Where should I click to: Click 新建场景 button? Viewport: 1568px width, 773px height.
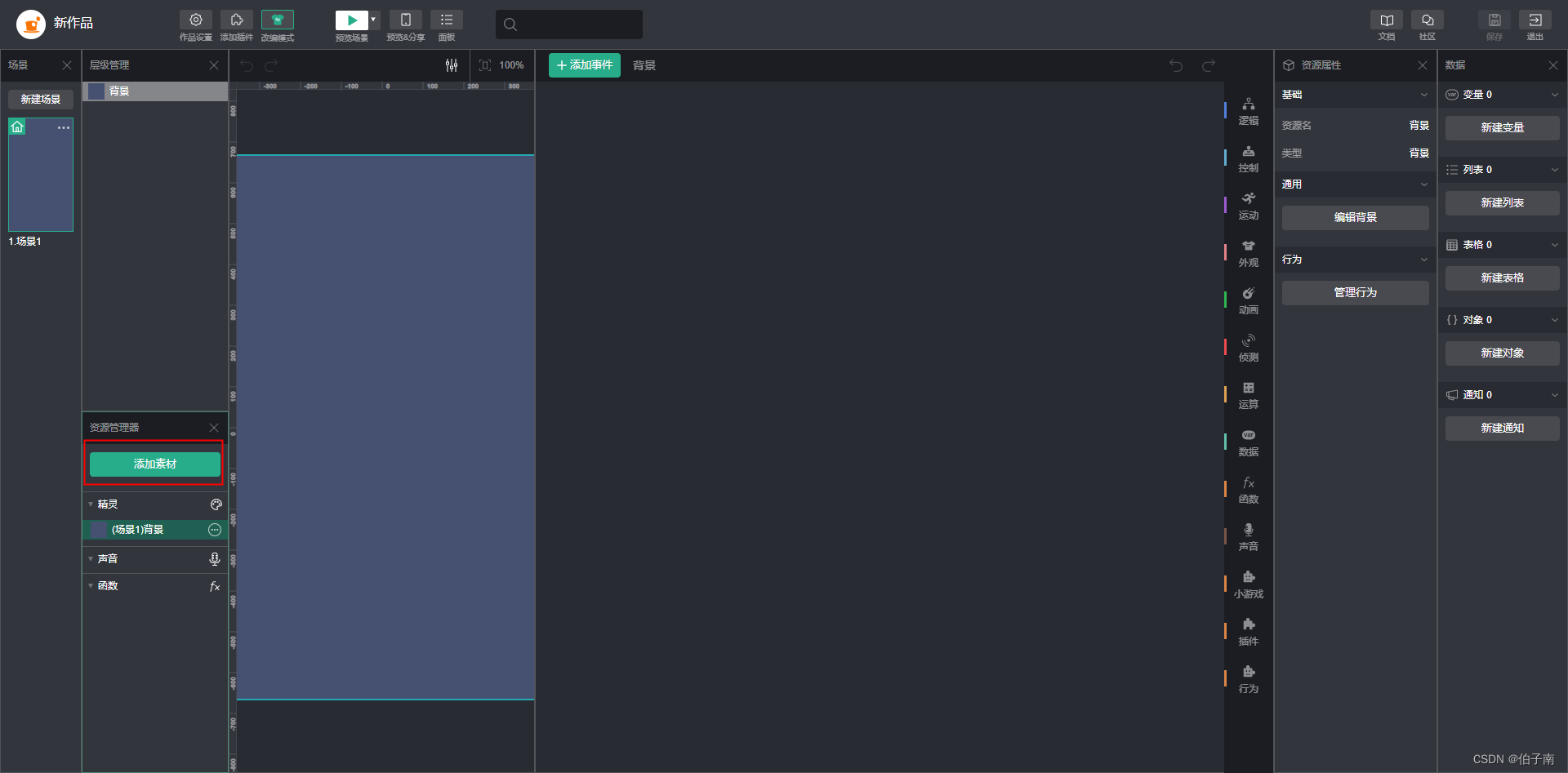pyautogui.click(x=41, y=100)
